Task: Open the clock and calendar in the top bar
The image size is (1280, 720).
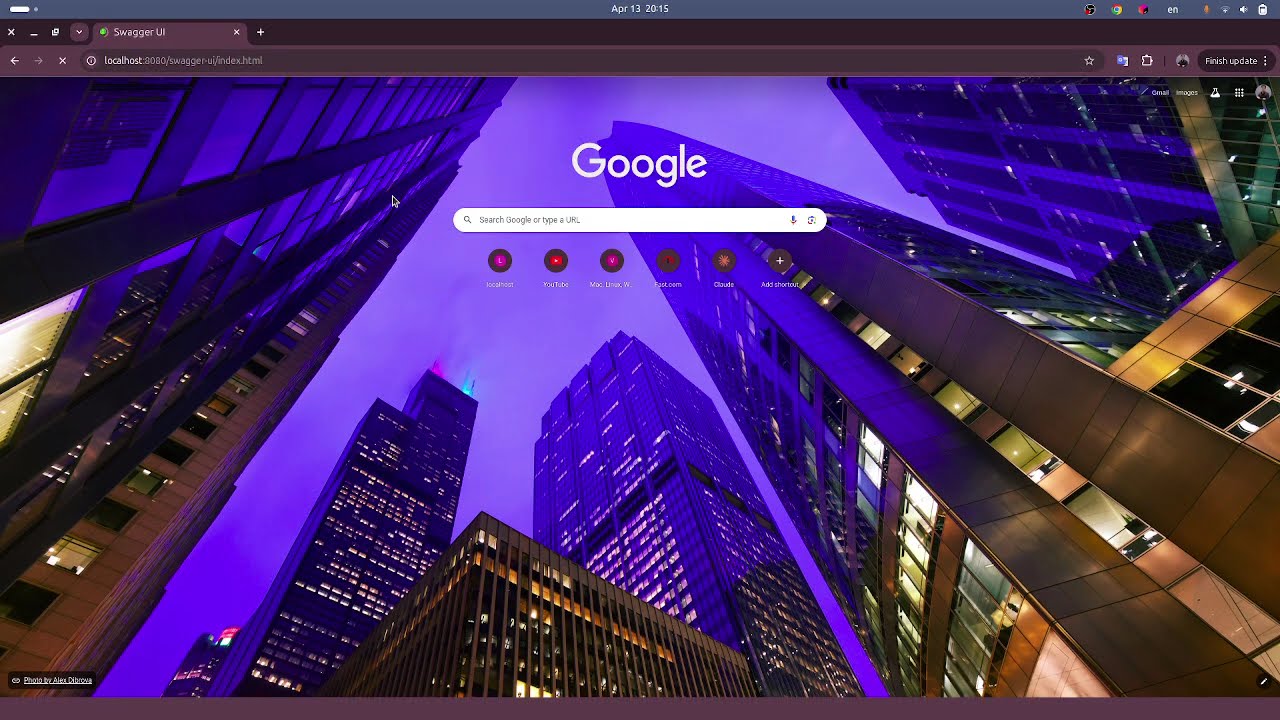Action: click(x=640, y=9)
